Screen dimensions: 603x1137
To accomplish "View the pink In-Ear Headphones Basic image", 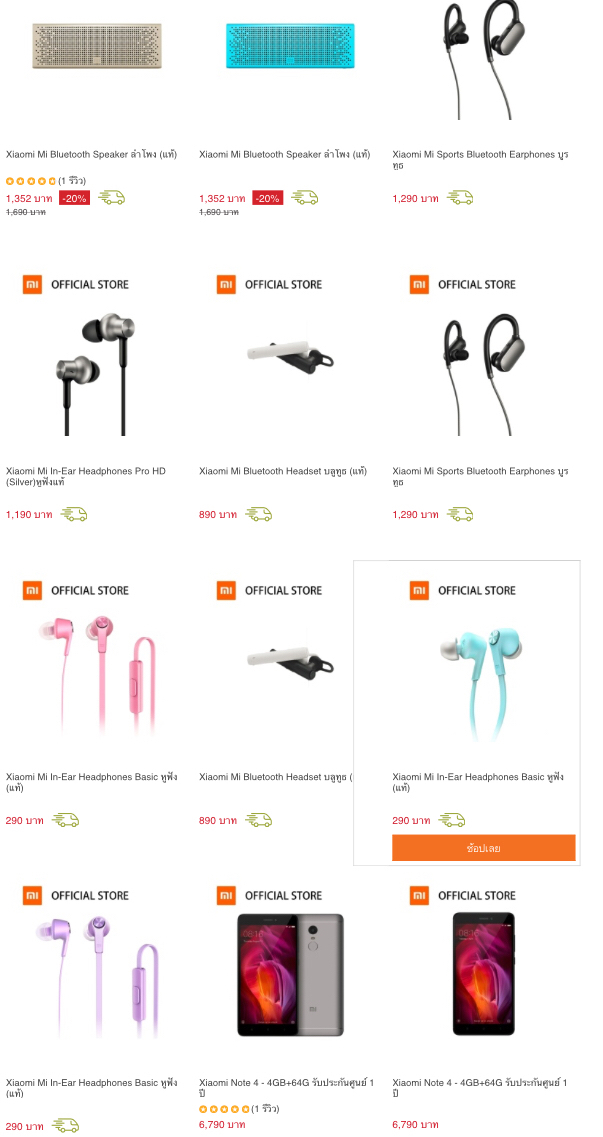I will coord(97,674).
